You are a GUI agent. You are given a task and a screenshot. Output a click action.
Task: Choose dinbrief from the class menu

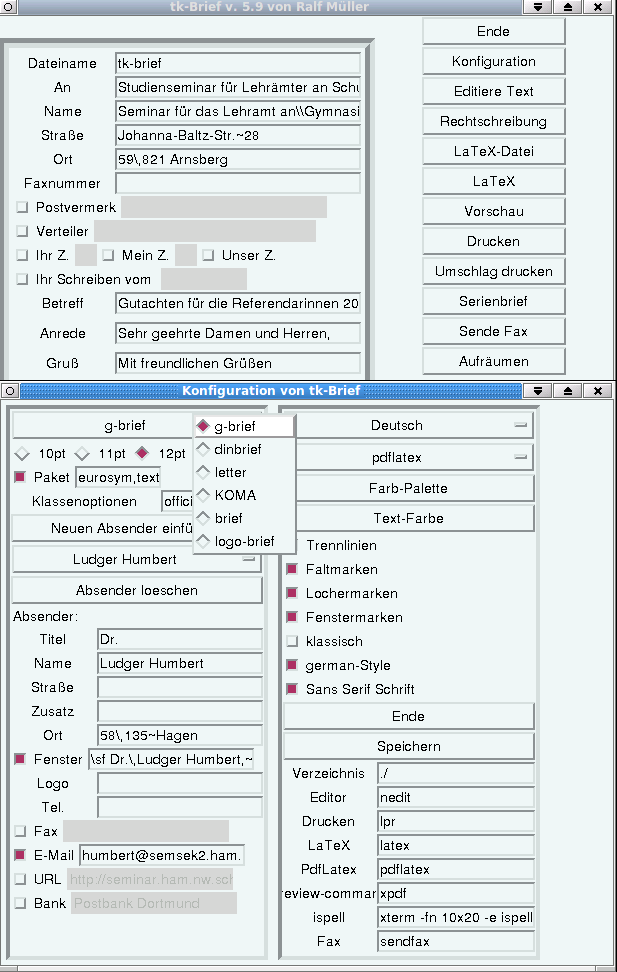click(x=244, y=449)
